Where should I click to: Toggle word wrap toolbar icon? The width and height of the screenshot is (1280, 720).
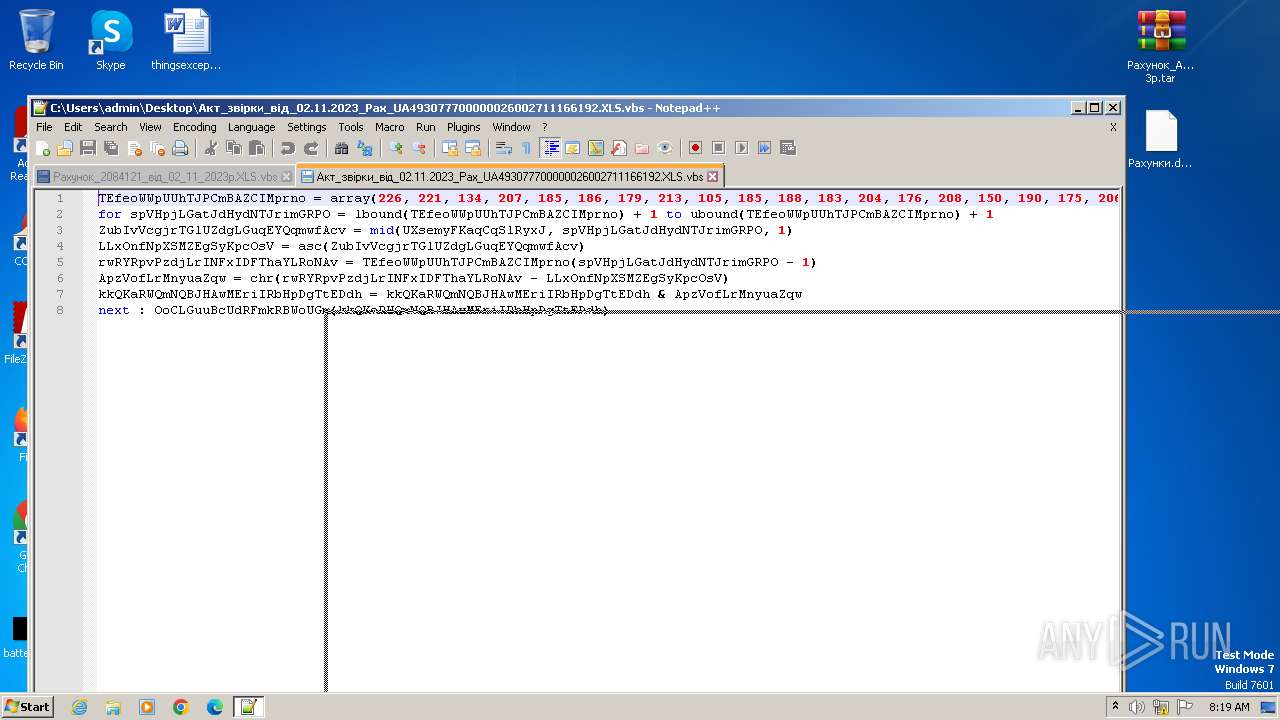coord(504,148)
